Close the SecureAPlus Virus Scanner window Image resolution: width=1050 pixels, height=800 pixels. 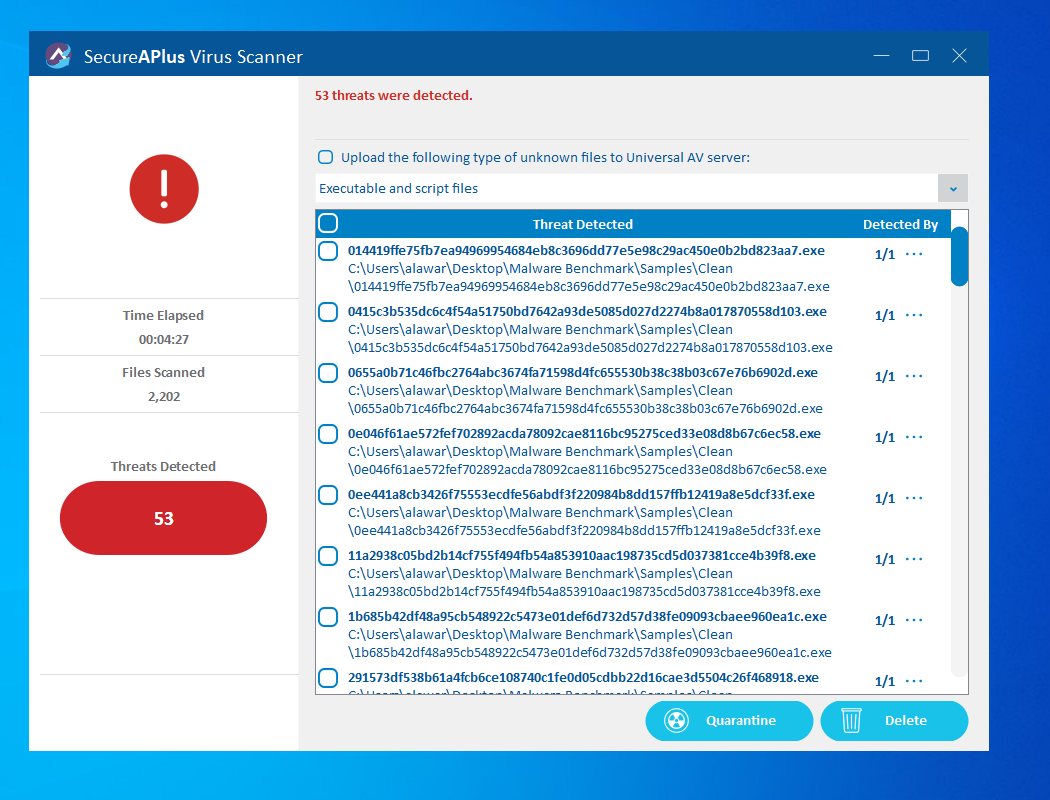point(959,56)
